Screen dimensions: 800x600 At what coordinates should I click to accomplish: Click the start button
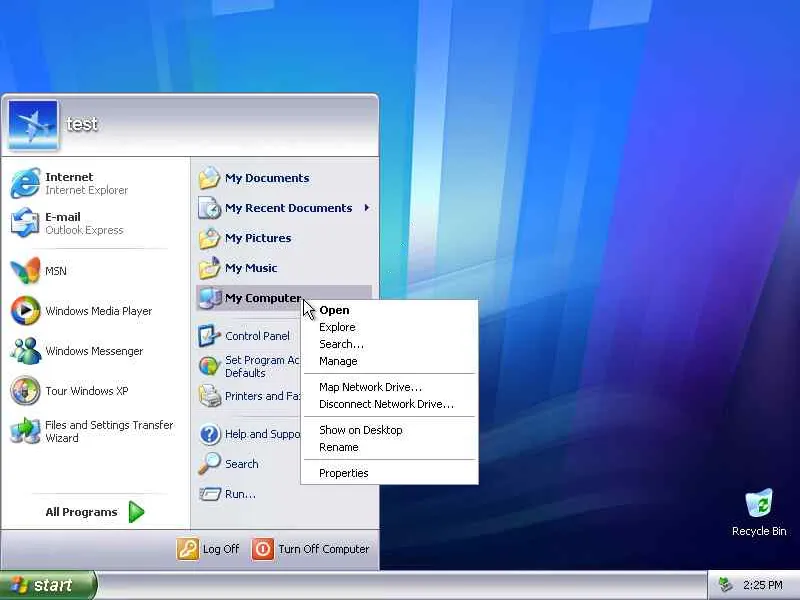click(x=48, y=585)
